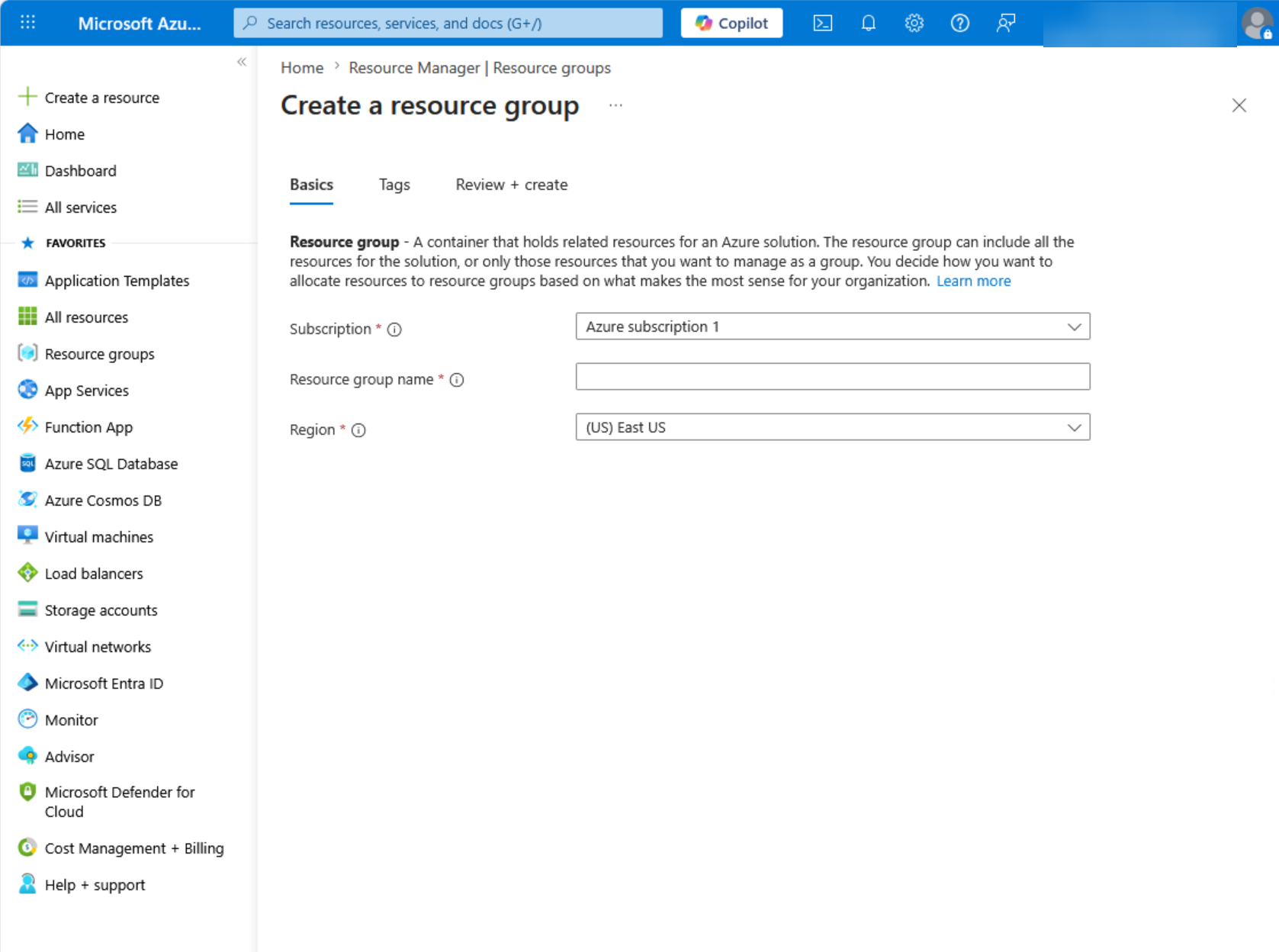
Task: Open the Cost Management + Billing label
Action: pos(134,848)
